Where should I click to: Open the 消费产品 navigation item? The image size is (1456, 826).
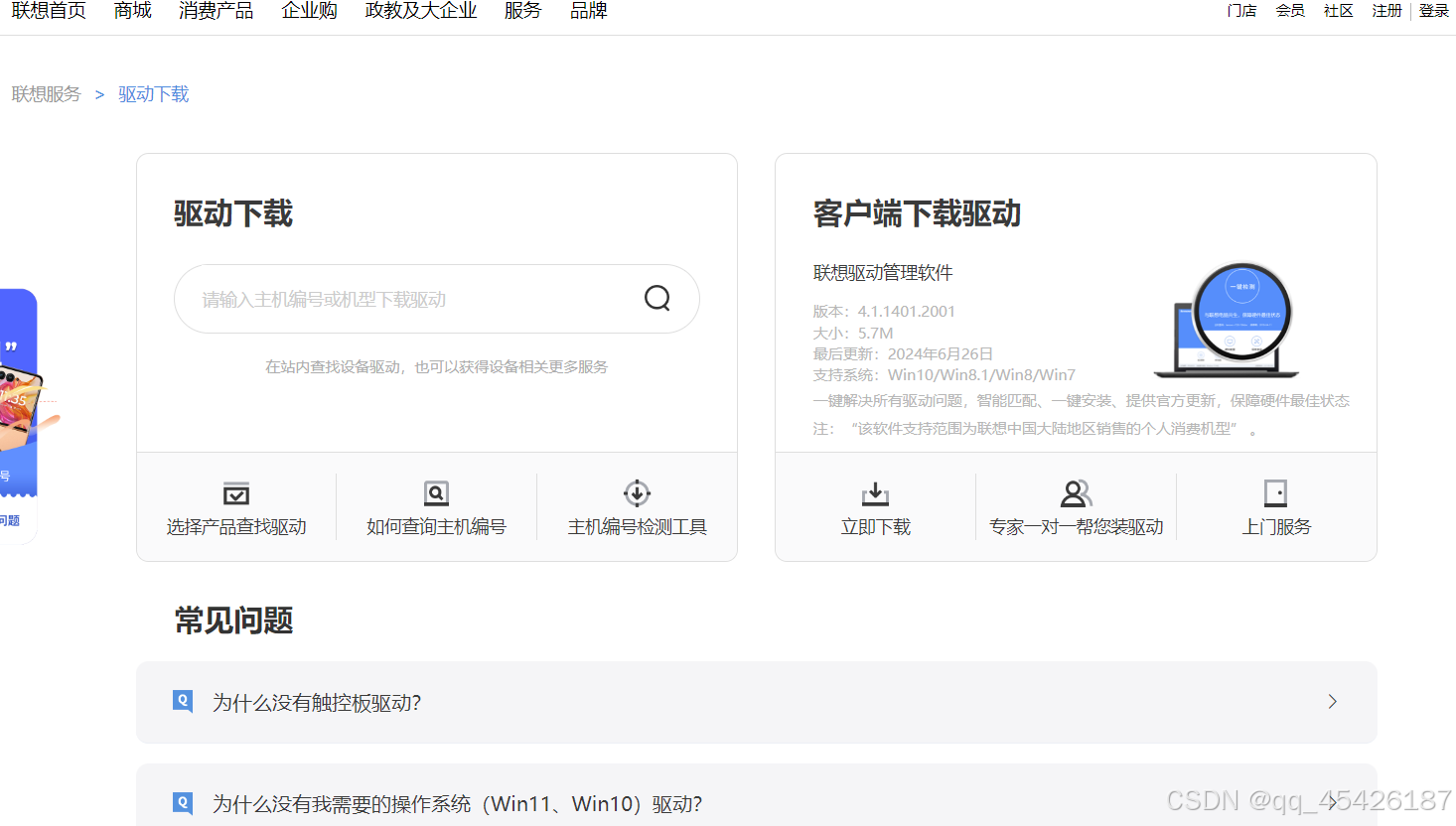click(217, 11)
